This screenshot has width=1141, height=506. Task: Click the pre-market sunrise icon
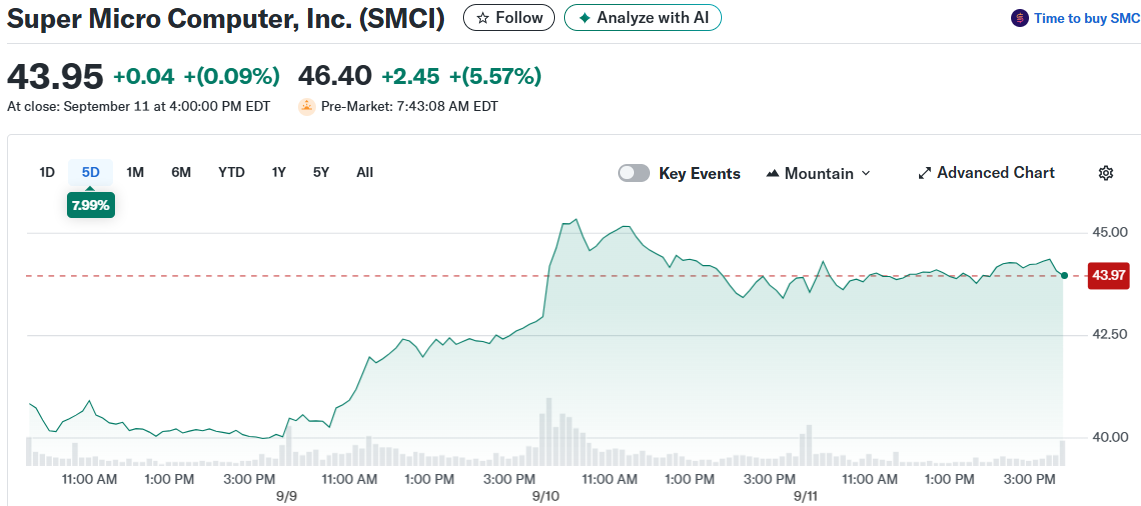click(x=306, y=106)
